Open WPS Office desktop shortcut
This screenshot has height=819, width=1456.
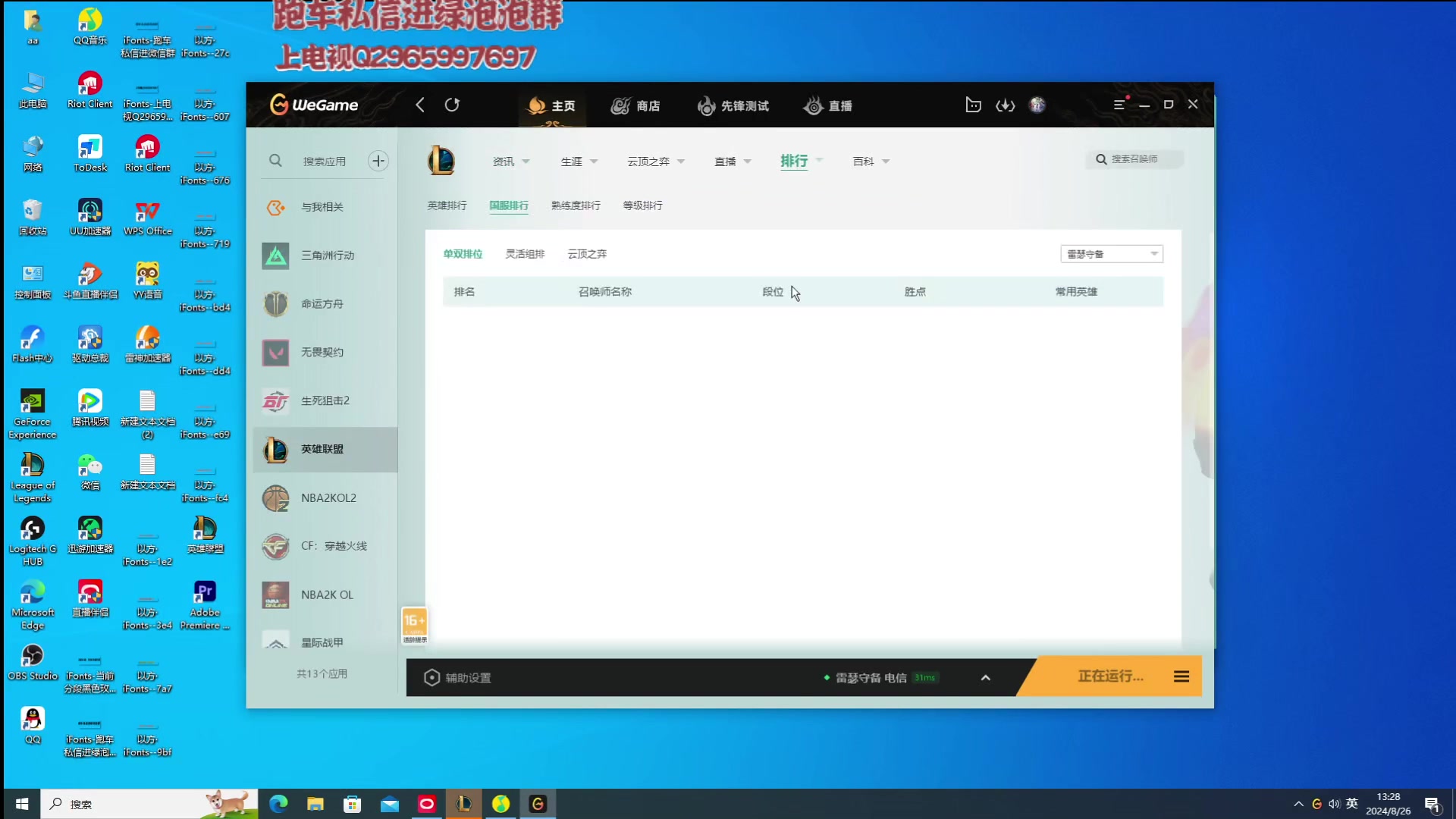(x=147, y=218)
